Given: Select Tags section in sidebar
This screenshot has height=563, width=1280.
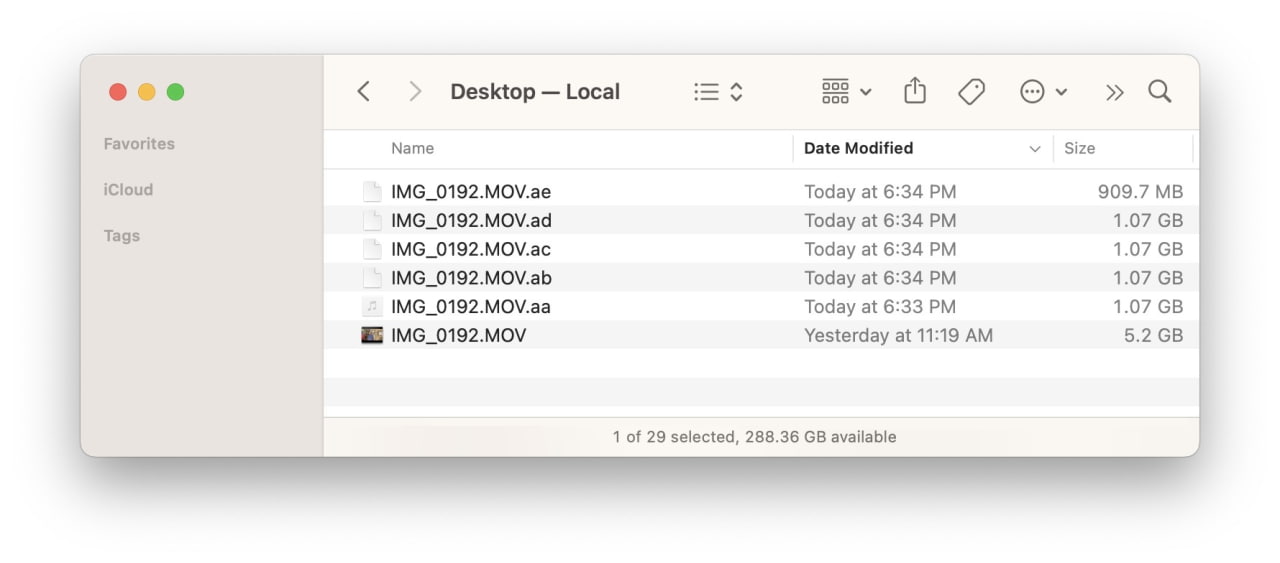Looking at the screenshot, I should pyautogui.click(x=122, y=236).
